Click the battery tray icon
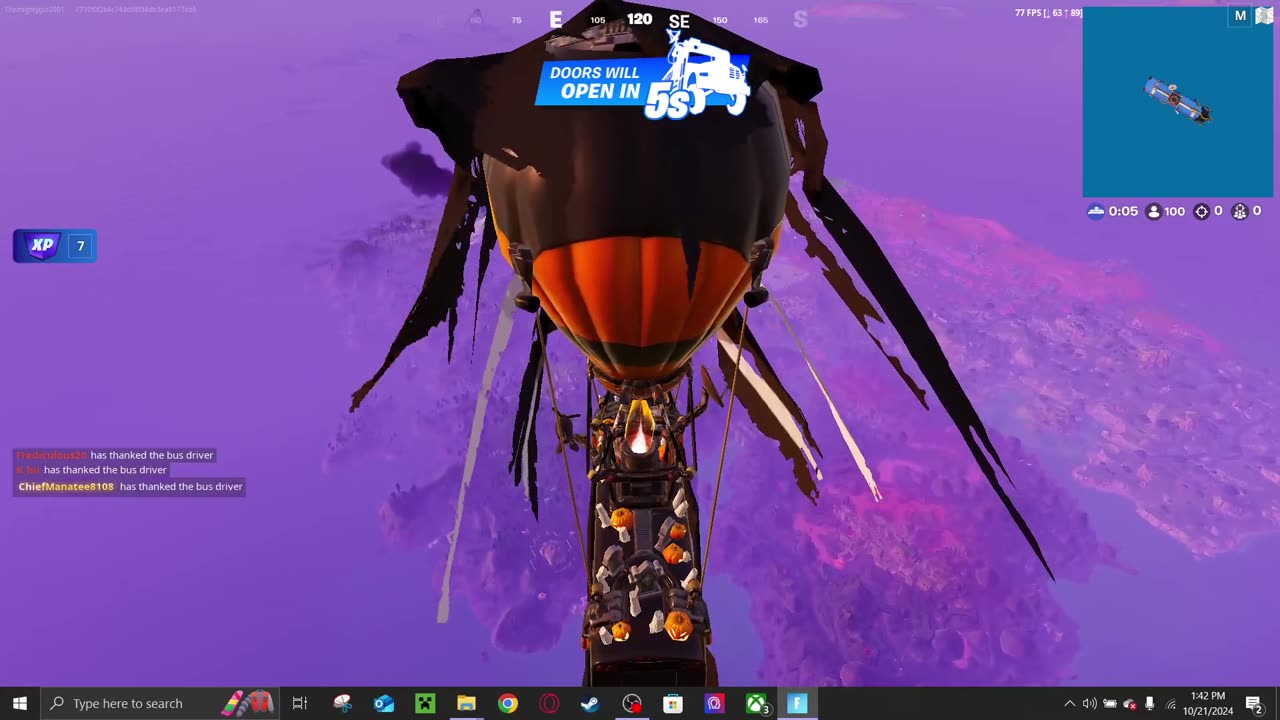Screen dimensions: 1280x720 tap(1109, 703)
